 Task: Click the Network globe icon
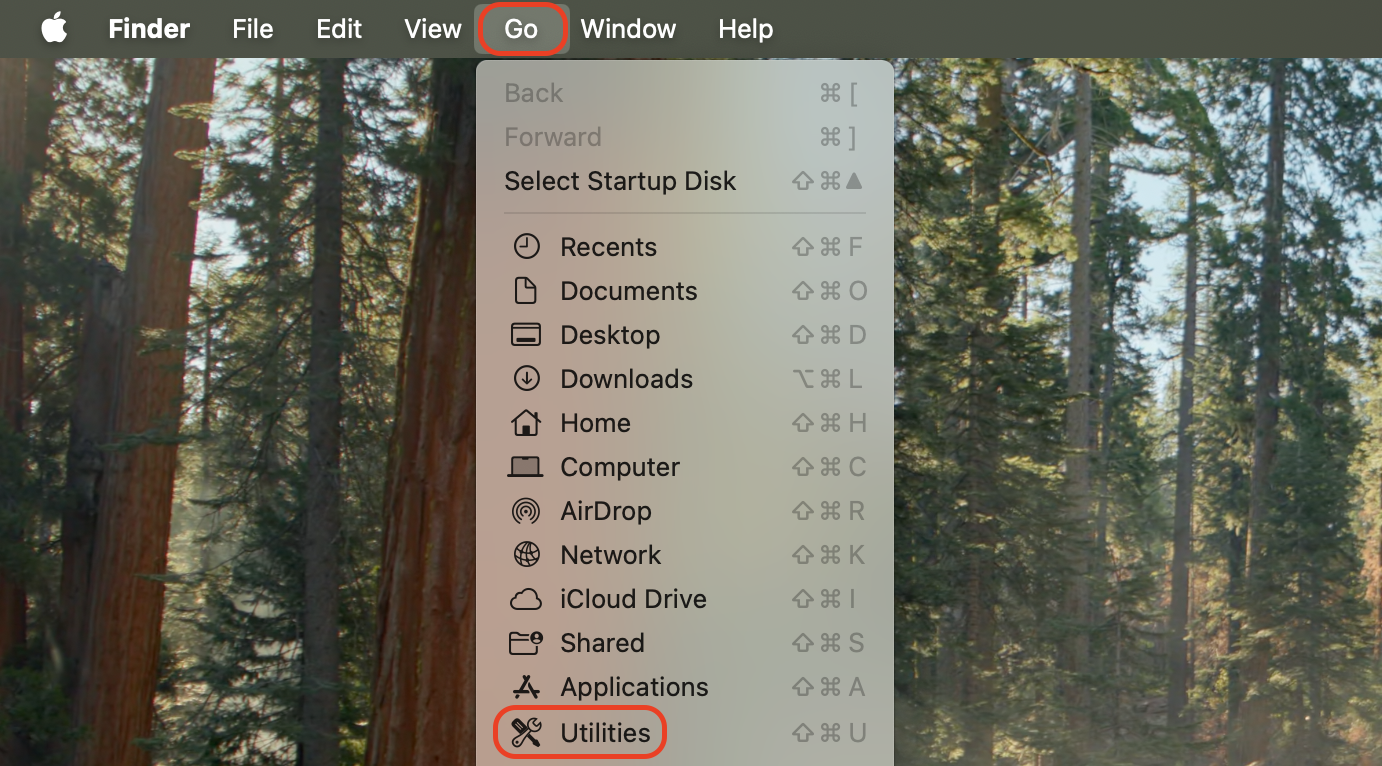[x=525, y=554]
